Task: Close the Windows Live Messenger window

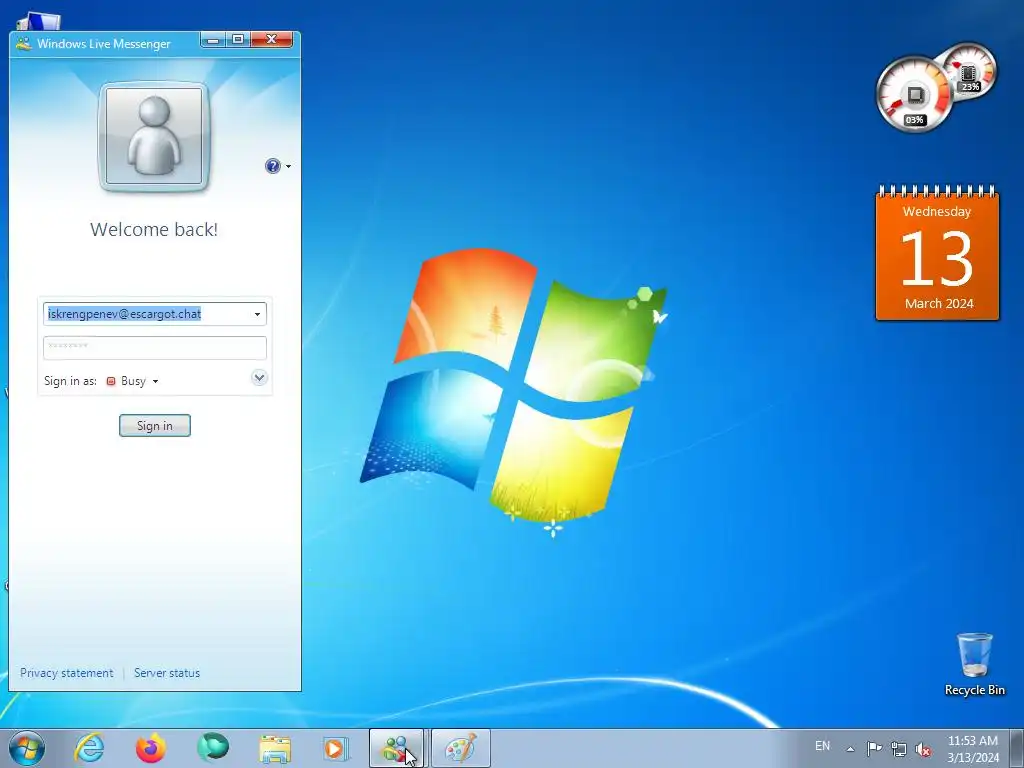Action: 272,40
